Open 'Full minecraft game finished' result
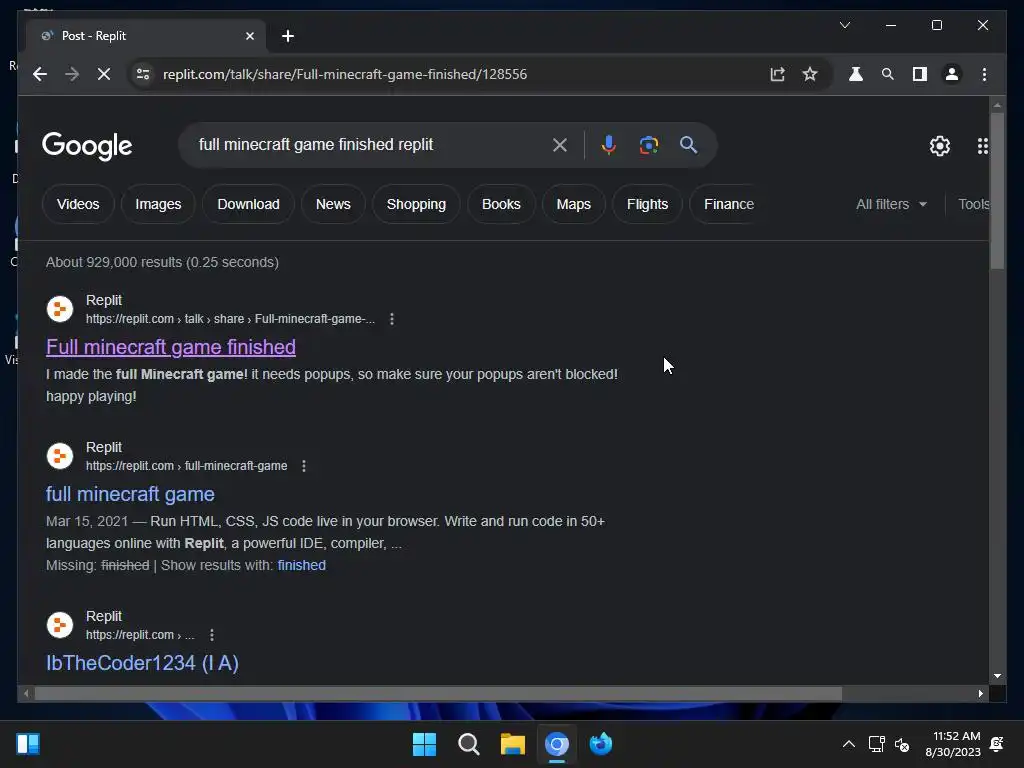The width and height of the screenshot is (1024, 768). (170, 347)
